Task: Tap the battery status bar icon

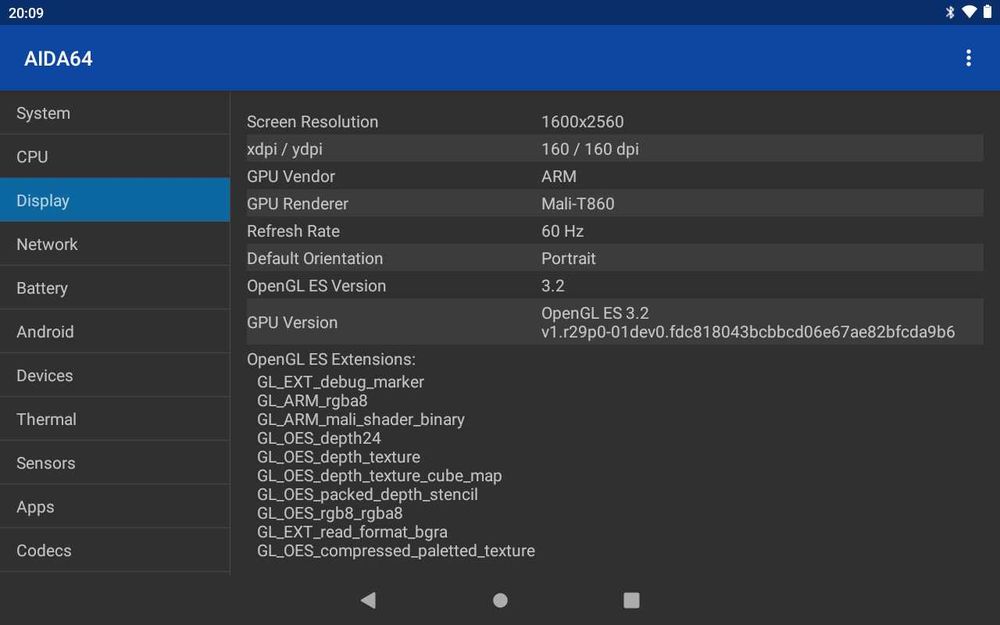Action: point(987,12)
